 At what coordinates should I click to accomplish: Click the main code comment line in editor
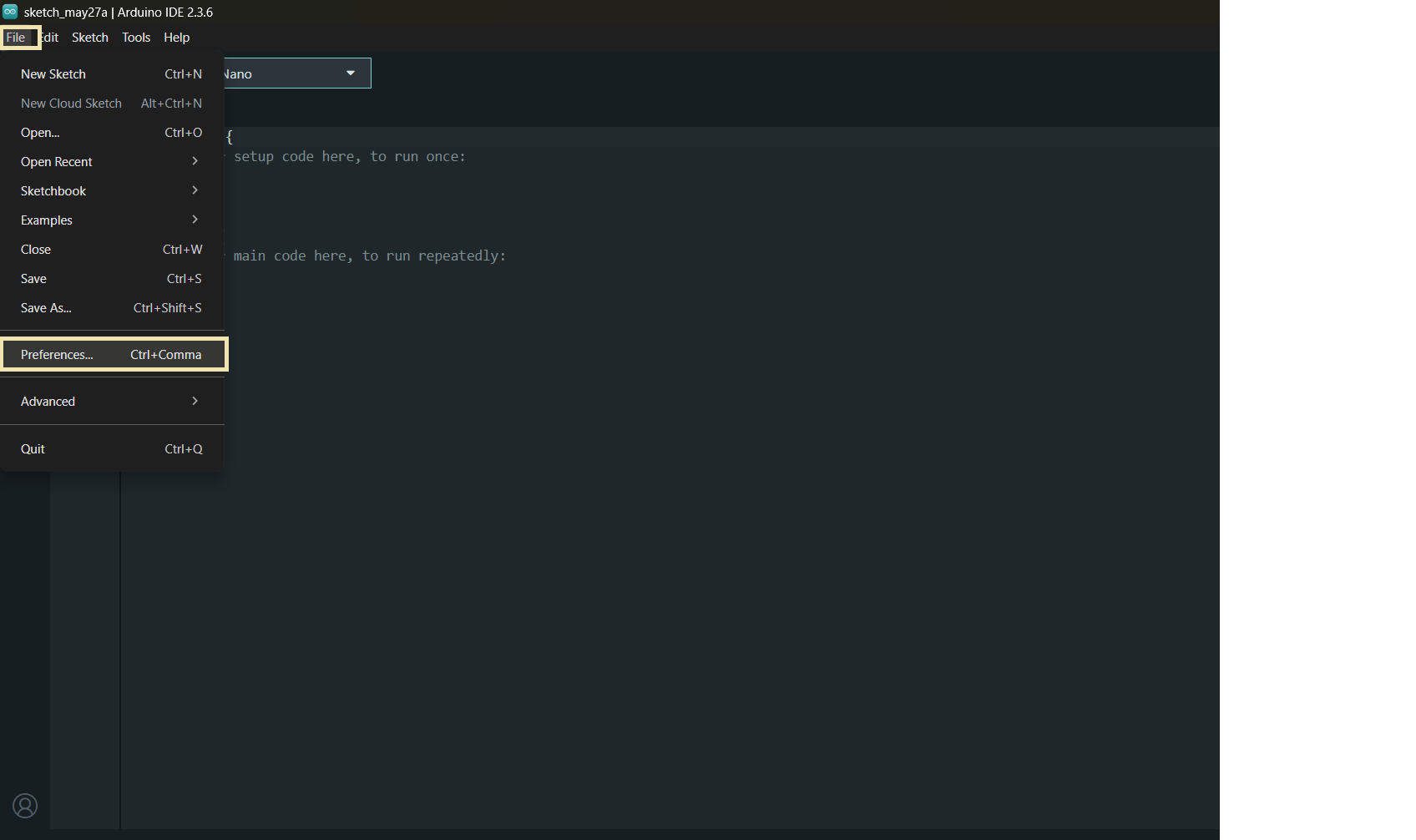369,256
